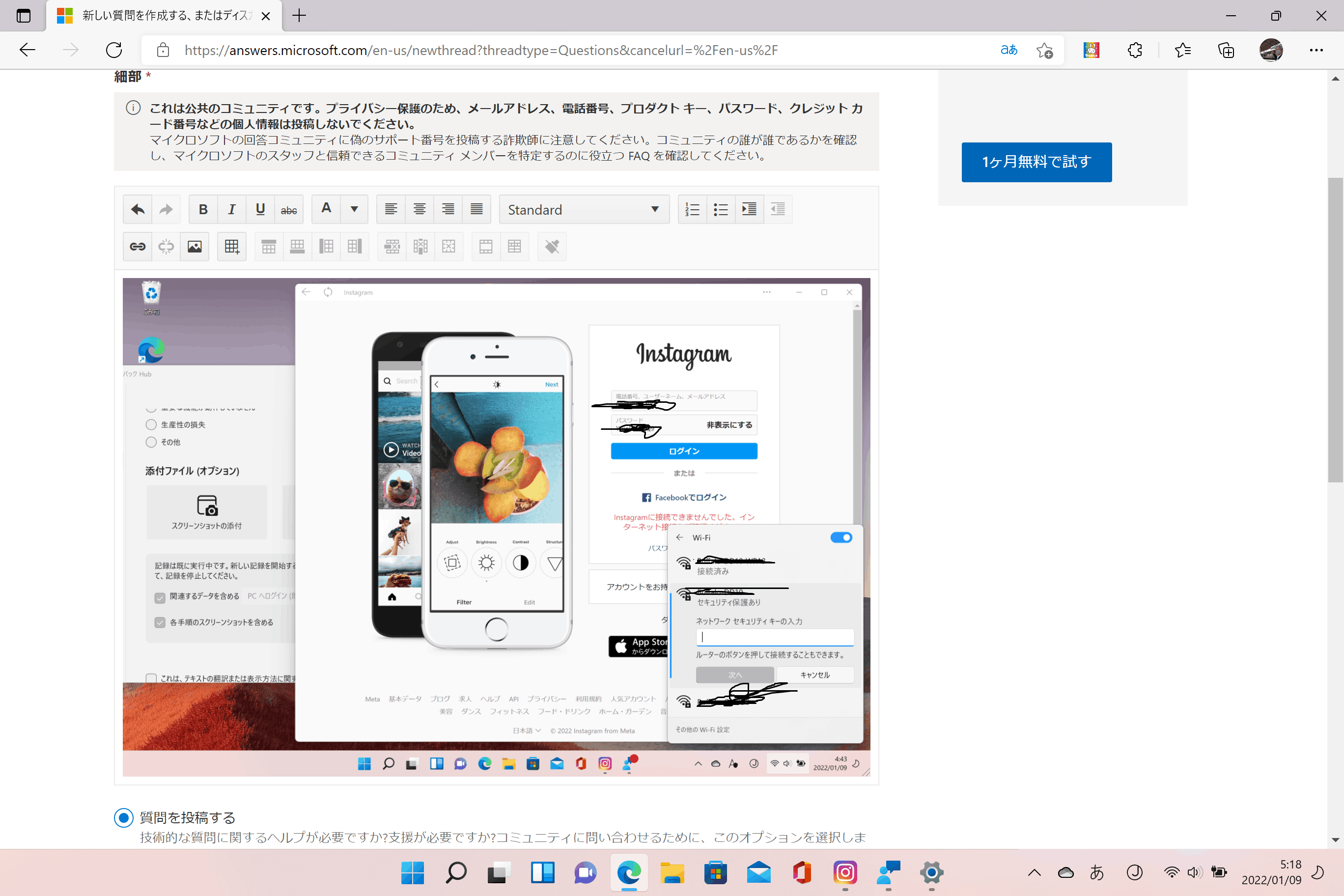Insert table row below

(297, 247)
